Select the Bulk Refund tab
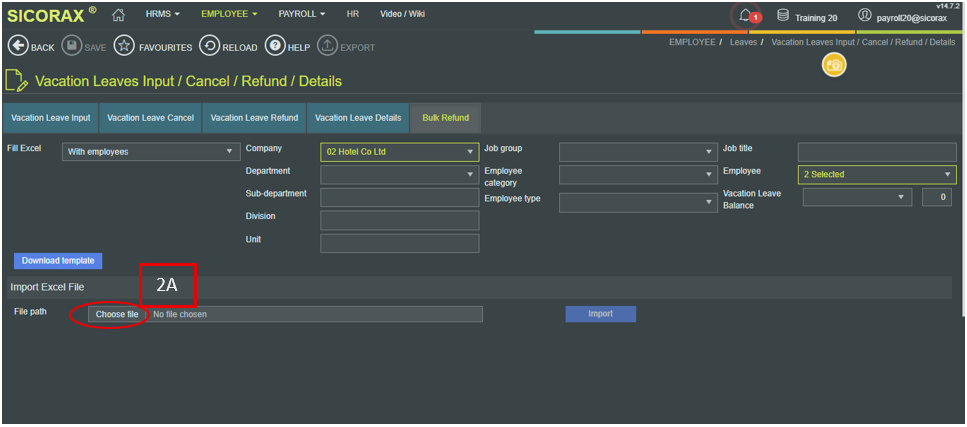This screenshot has width=967, height=427. (x=445, y=118)
